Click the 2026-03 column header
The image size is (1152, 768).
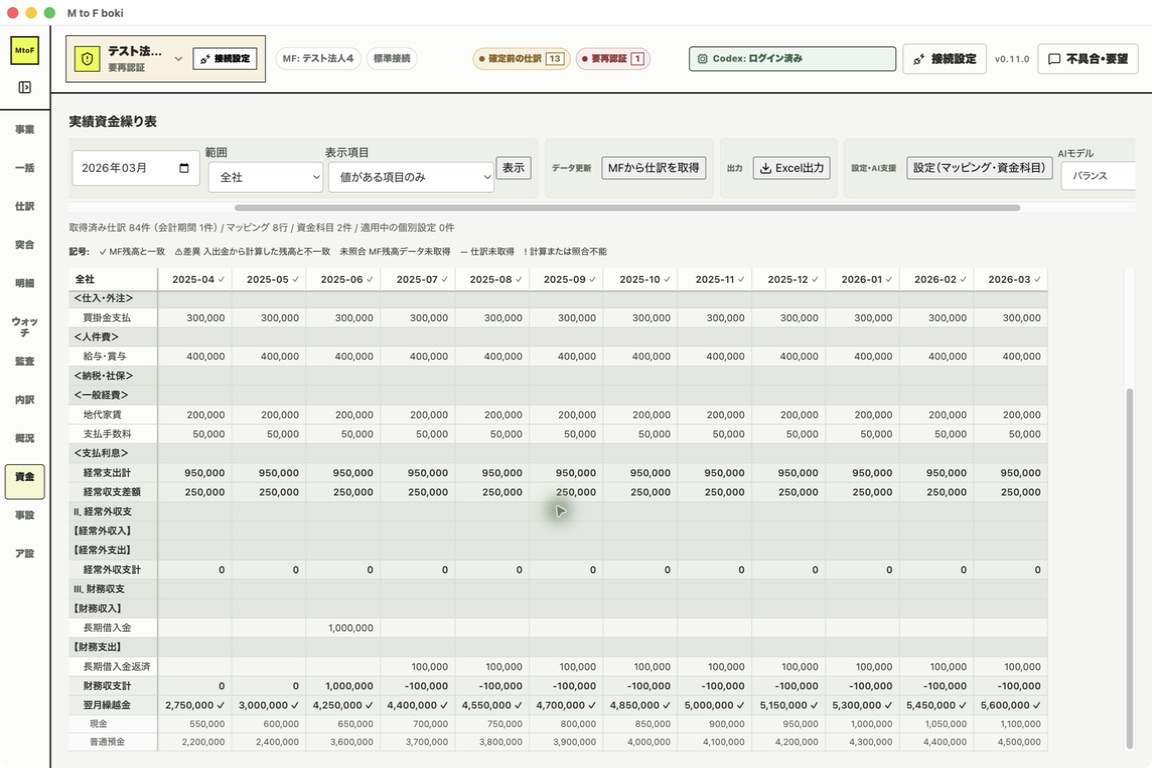[x=1011, y=279]
